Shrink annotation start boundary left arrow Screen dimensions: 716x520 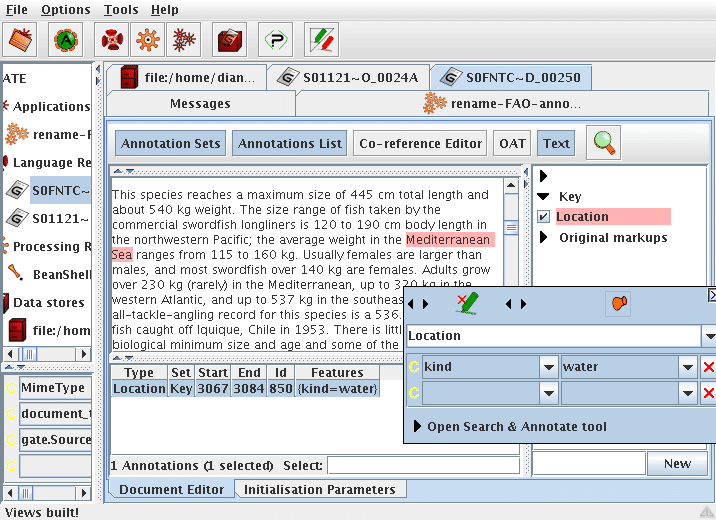(x=411, y=304)
